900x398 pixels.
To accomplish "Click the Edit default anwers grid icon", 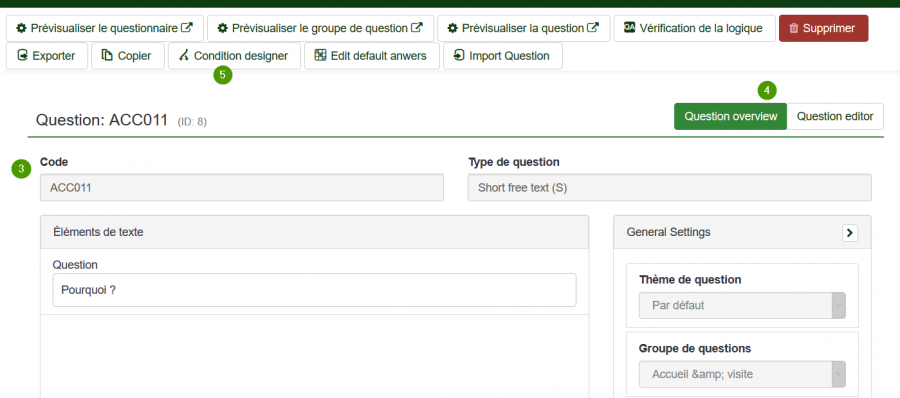I will click(x=320, y=56).
